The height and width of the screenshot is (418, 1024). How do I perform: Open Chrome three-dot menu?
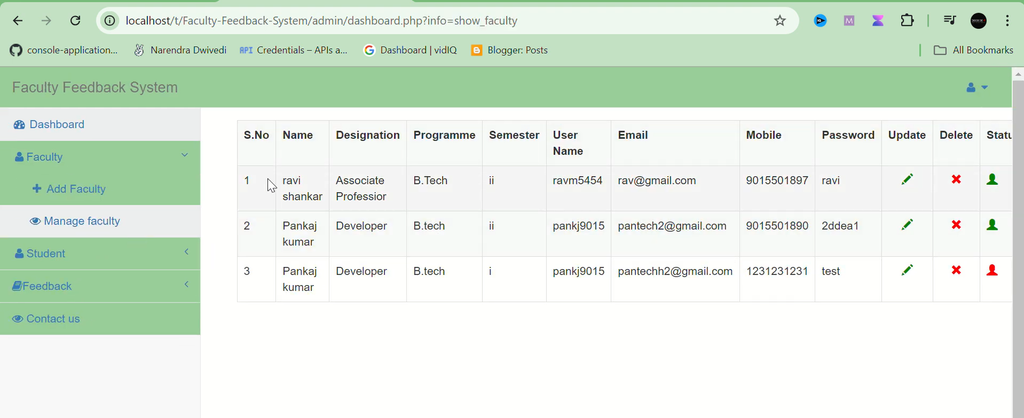tap(1008, 21)
